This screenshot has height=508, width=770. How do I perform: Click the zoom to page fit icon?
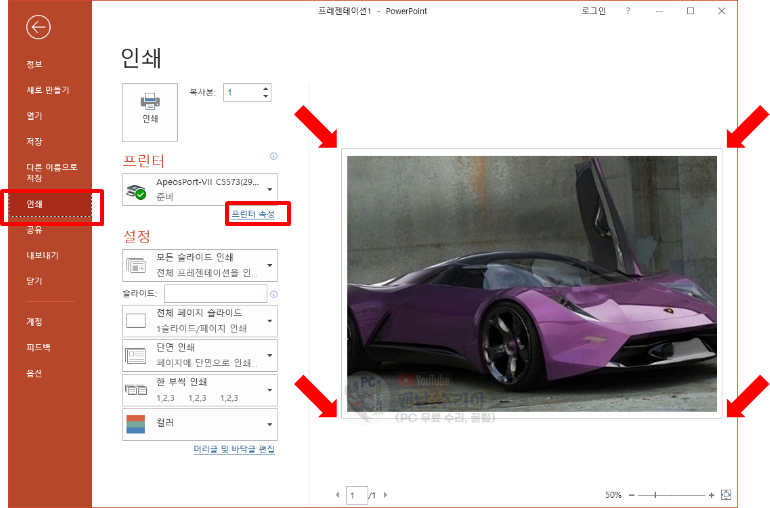click(726, 495)
